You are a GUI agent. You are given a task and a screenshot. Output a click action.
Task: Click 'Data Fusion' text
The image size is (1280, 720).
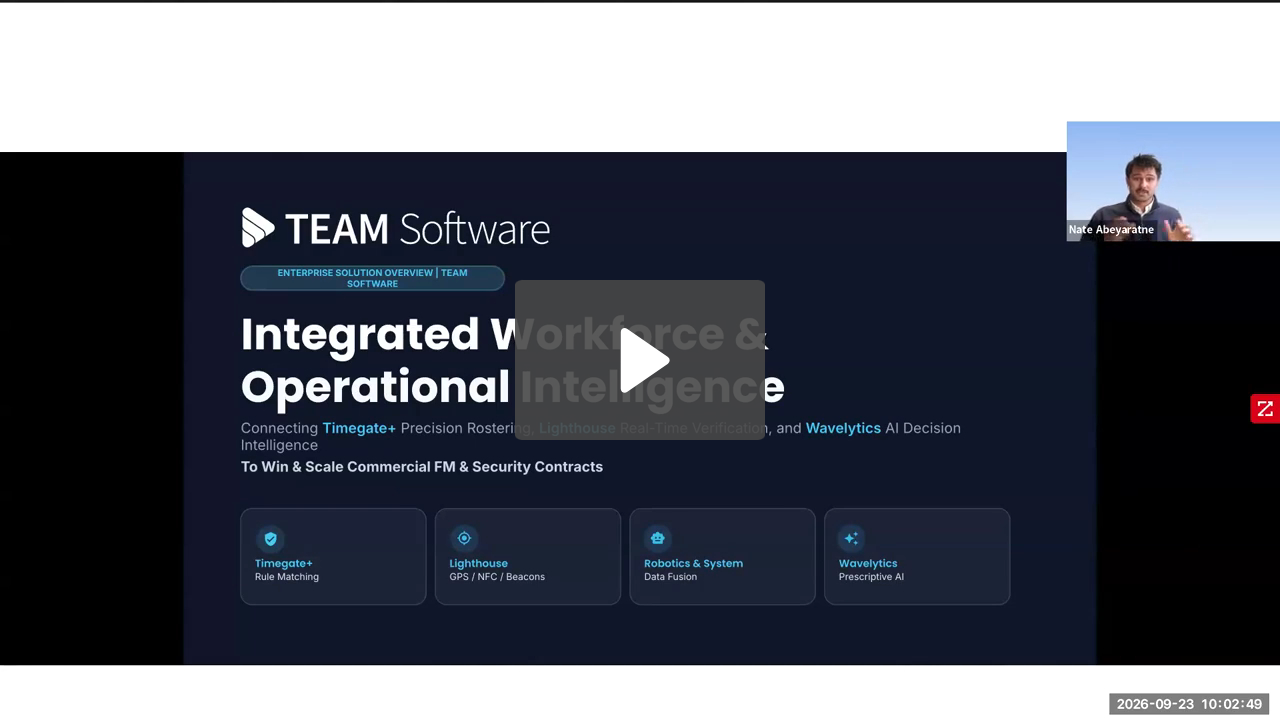(670, 577)
